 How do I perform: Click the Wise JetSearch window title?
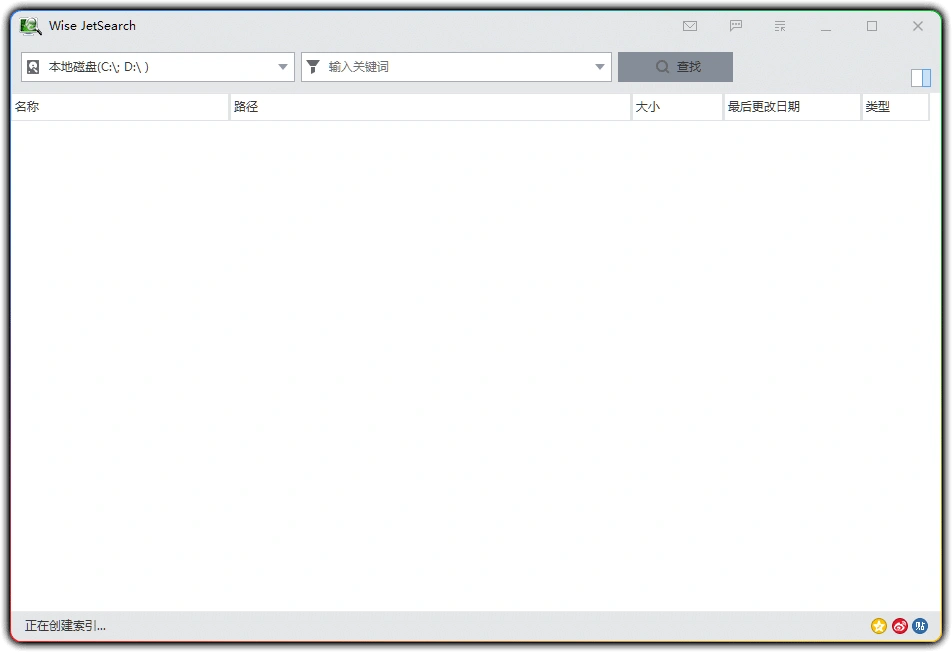pyautogui.click(x=92, y=26)
